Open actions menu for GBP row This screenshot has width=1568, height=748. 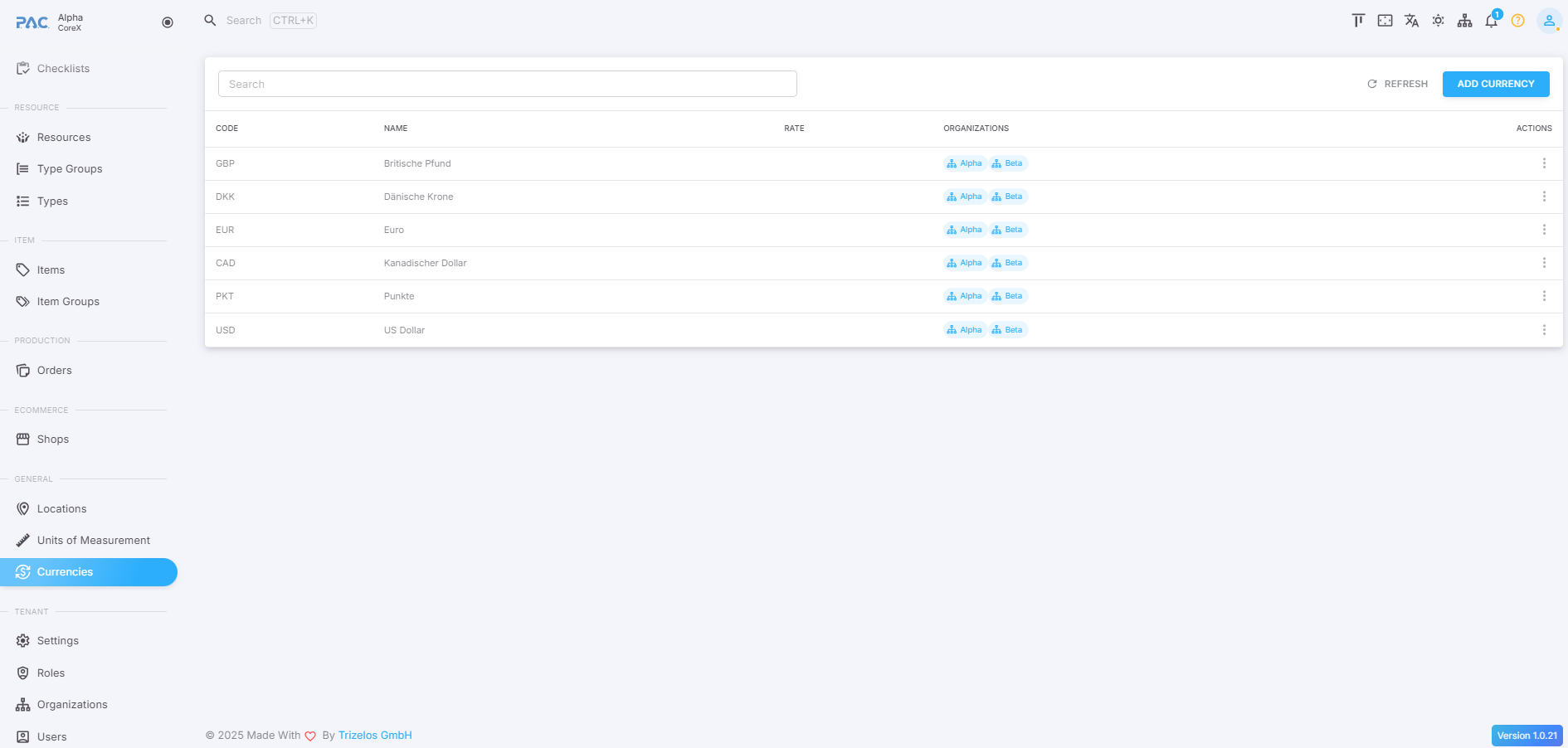click(x=1544, y=163)
